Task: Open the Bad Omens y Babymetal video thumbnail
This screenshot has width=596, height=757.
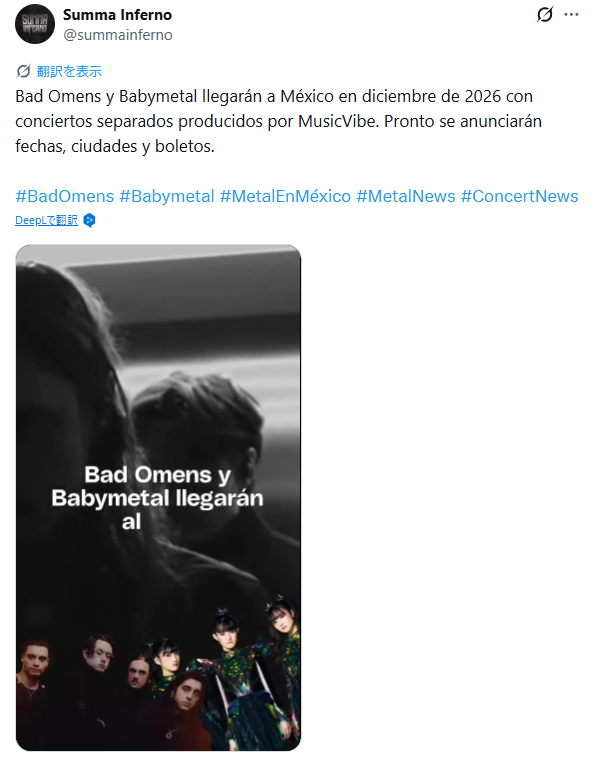Action: [158, 498]
